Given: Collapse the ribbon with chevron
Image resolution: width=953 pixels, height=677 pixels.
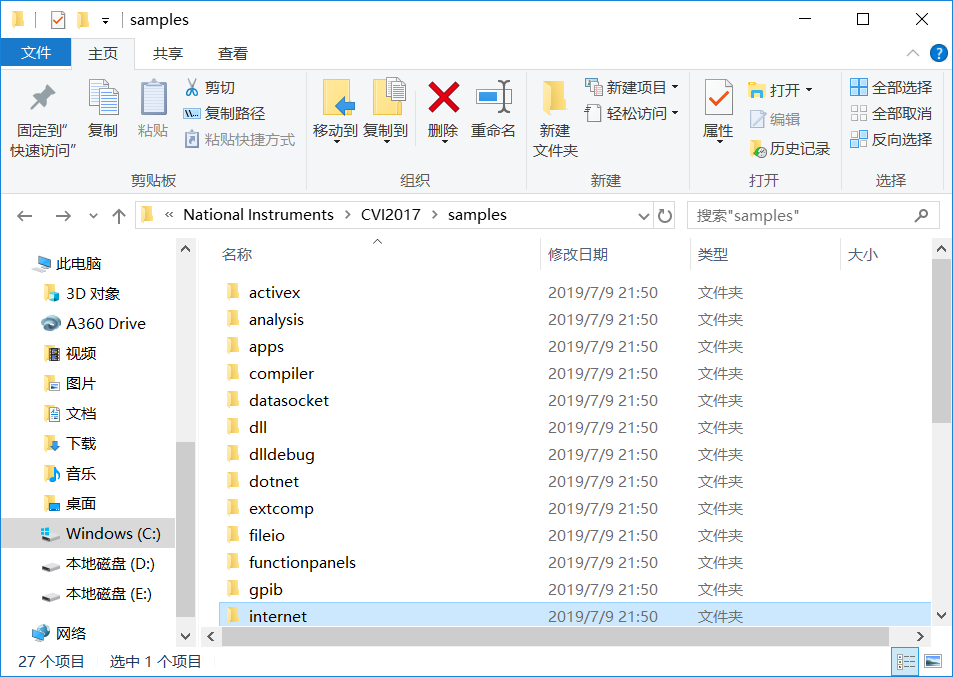Looking at the screenshot, I should click(x=912, y=53).
